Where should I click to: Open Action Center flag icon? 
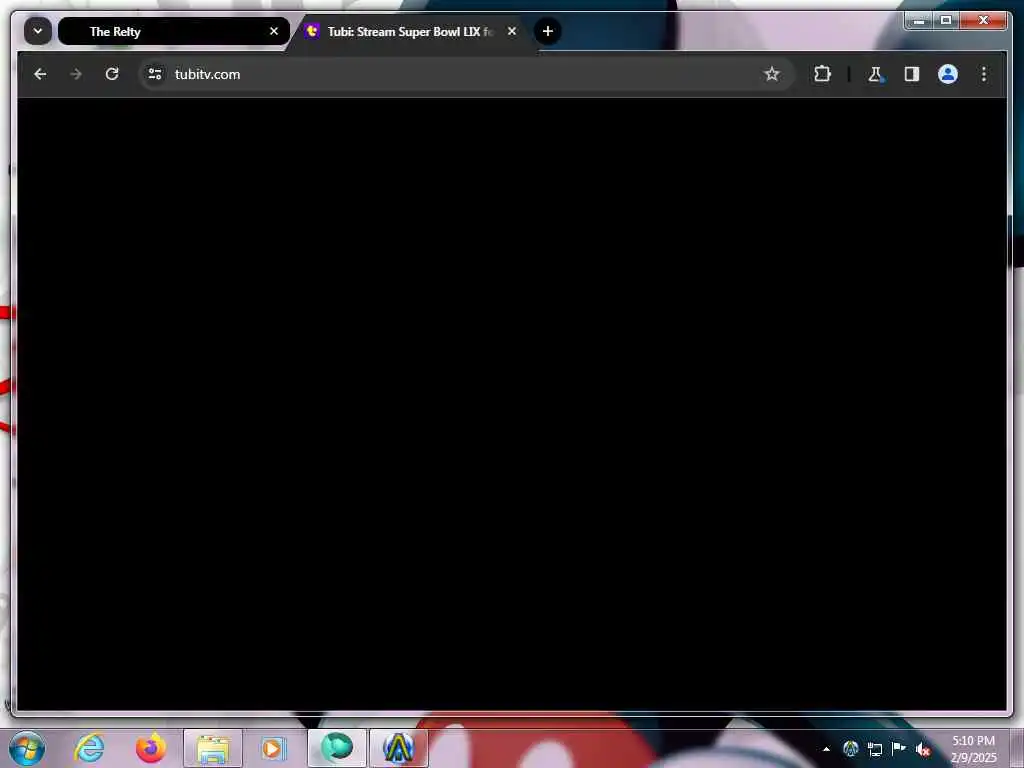[899, 748]
